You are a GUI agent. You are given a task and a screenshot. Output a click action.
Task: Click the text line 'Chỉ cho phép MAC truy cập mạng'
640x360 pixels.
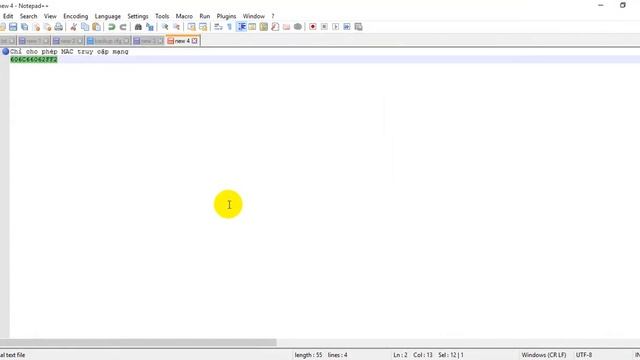pos(69,52)
